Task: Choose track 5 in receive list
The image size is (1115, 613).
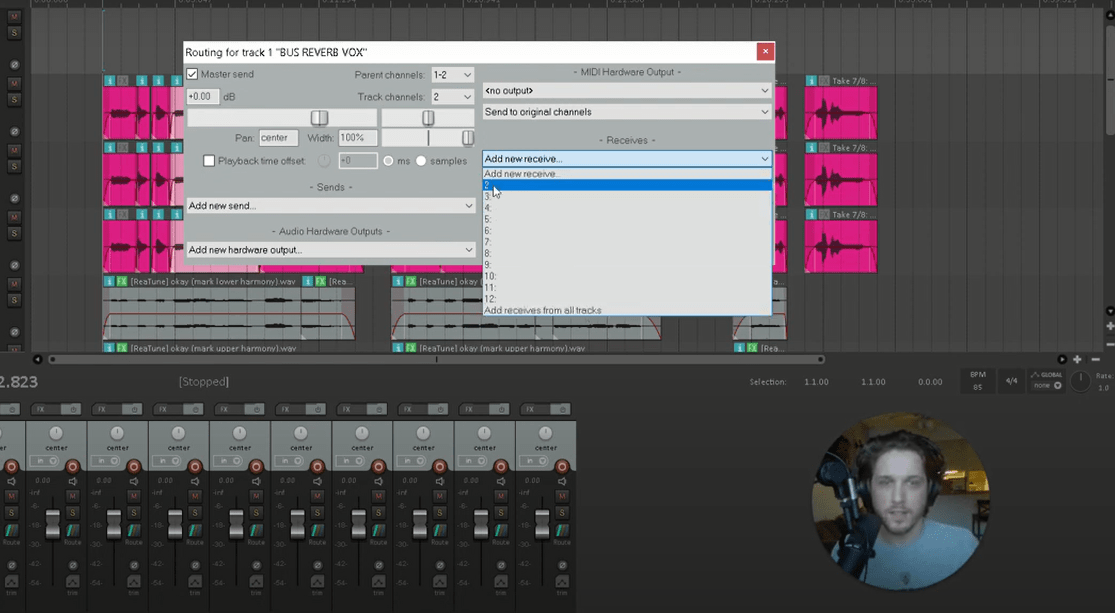Action: [x=626, y=219]
